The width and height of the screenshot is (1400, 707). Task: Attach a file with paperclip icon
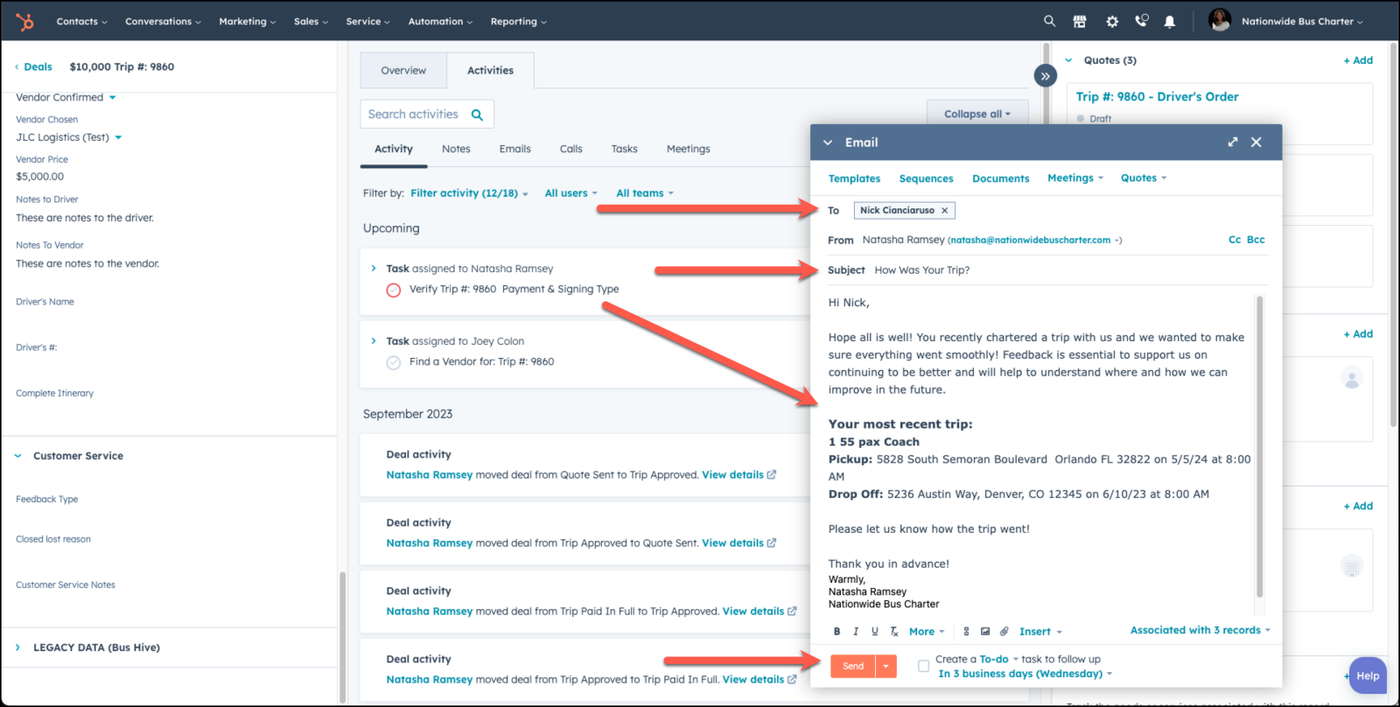click(x=1004, y=632)
